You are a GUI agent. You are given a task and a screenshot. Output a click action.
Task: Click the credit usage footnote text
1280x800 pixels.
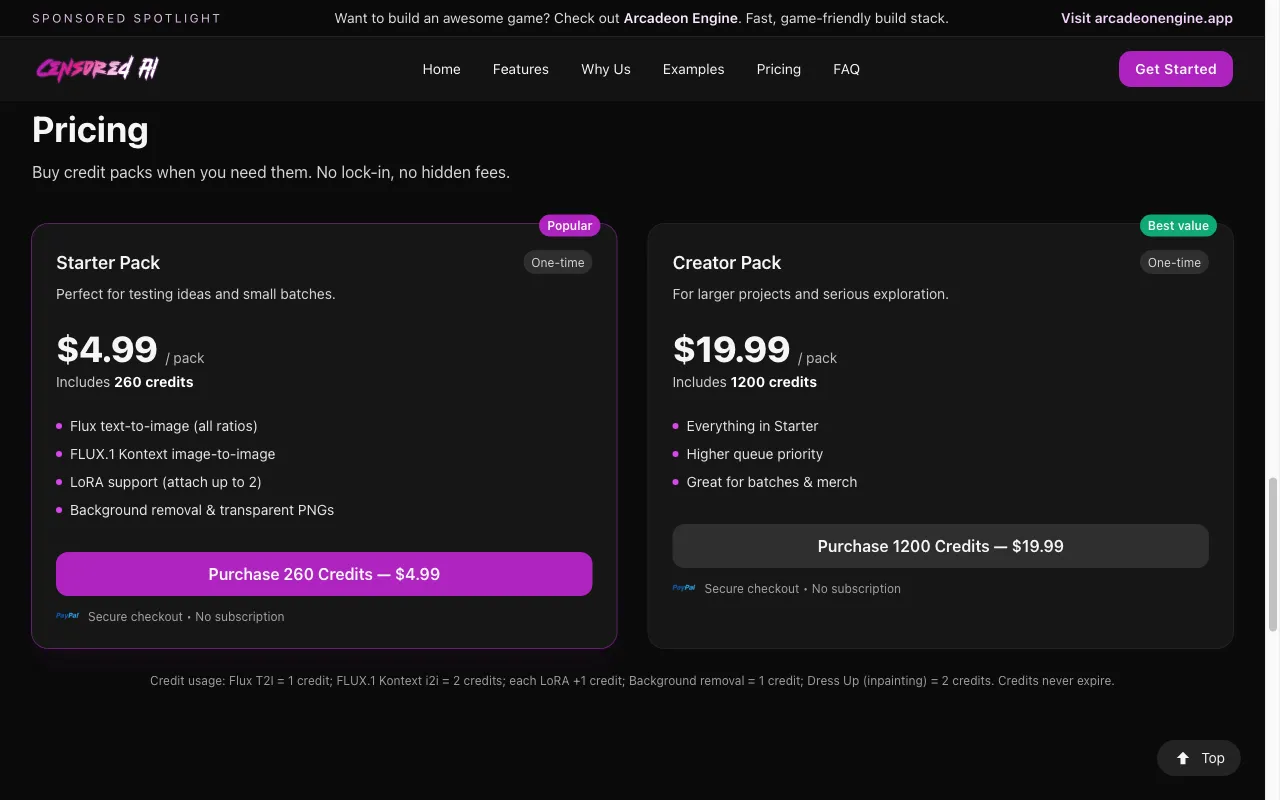[632, 681]
